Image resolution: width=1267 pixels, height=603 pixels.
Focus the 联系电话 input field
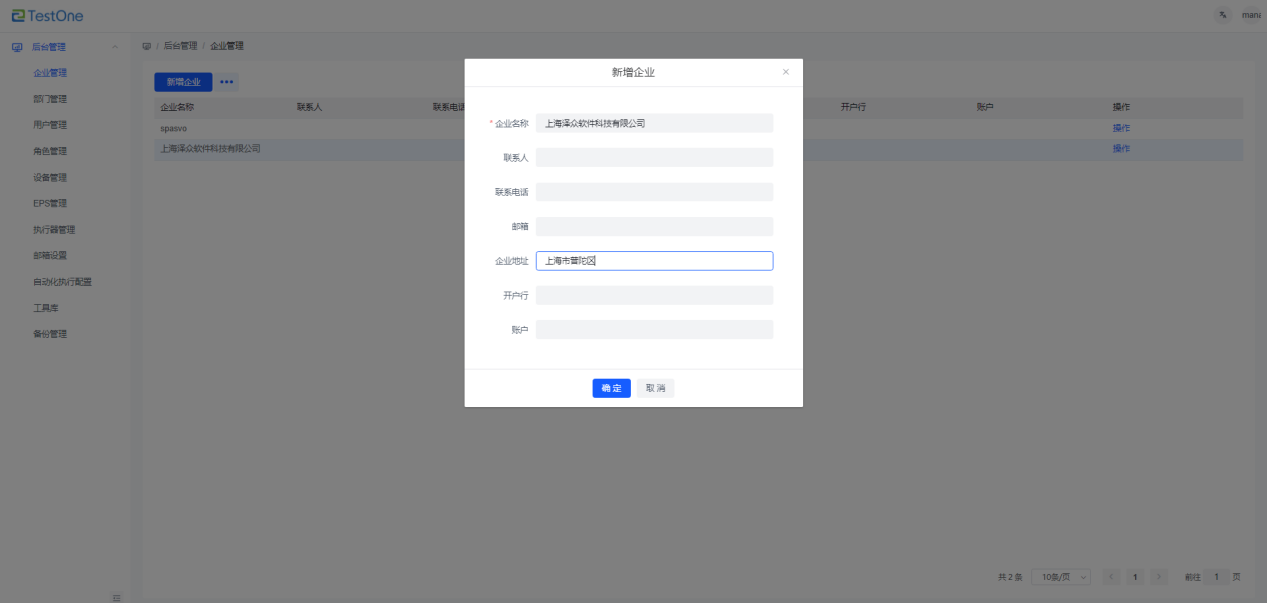pyautogui.click(x=654, y=192)
